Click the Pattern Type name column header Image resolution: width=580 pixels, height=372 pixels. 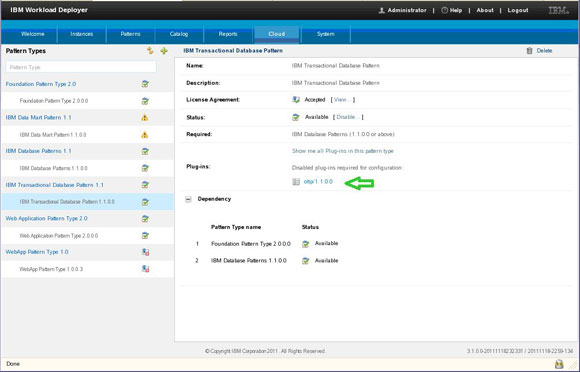pyautogui.click(x=236, y=227)
